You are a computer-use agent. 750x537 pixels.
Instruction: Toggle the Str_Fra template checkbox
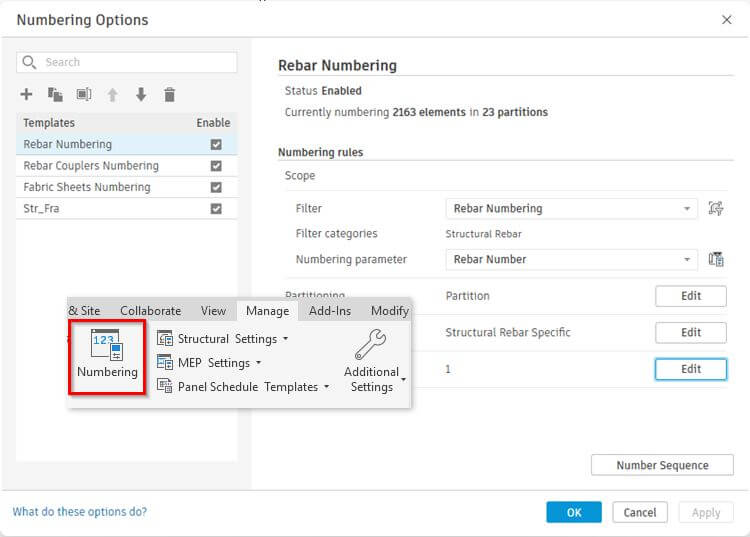216,209
